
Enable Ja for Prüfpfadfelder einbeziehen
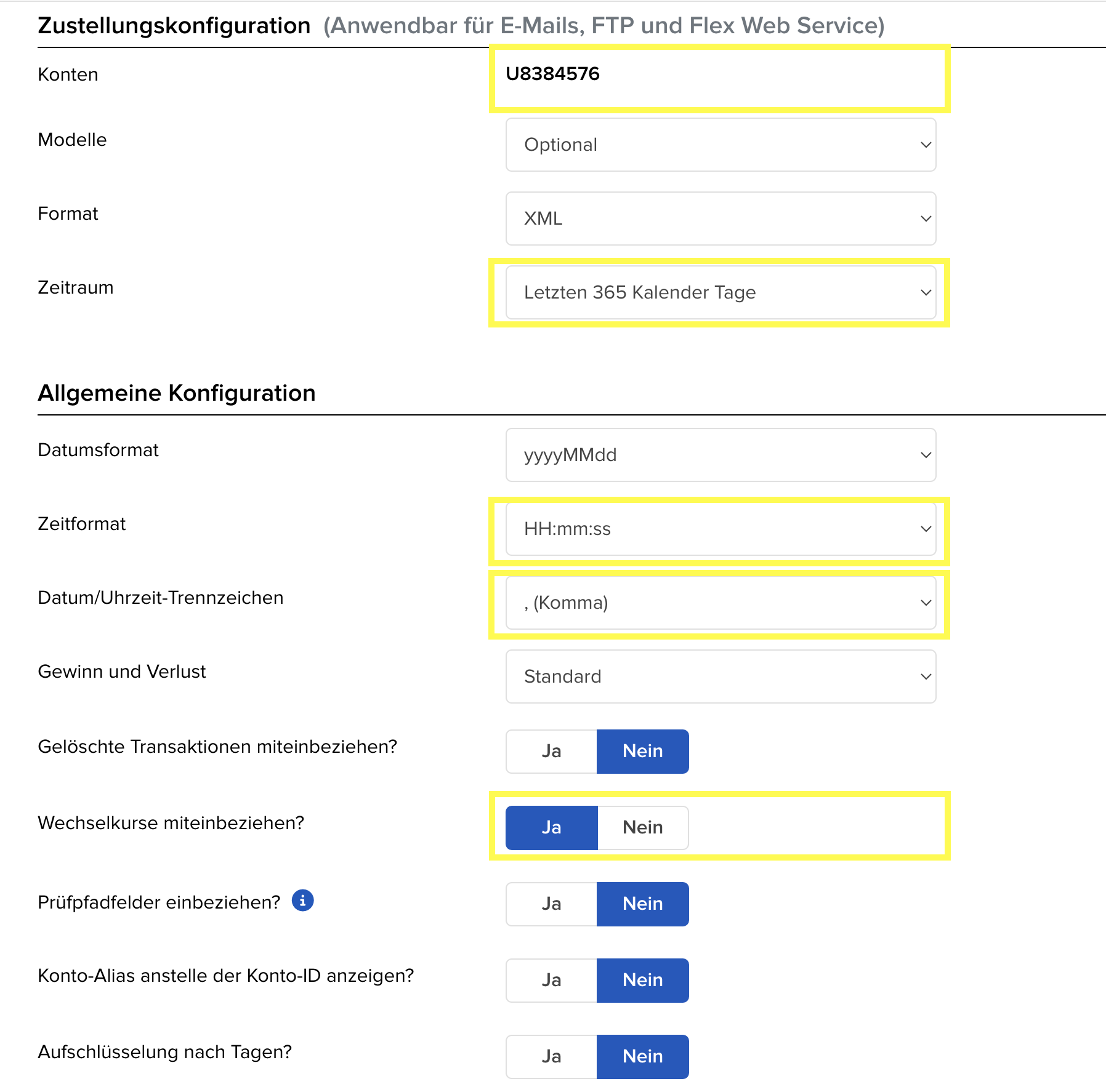(x=551, y=904)
